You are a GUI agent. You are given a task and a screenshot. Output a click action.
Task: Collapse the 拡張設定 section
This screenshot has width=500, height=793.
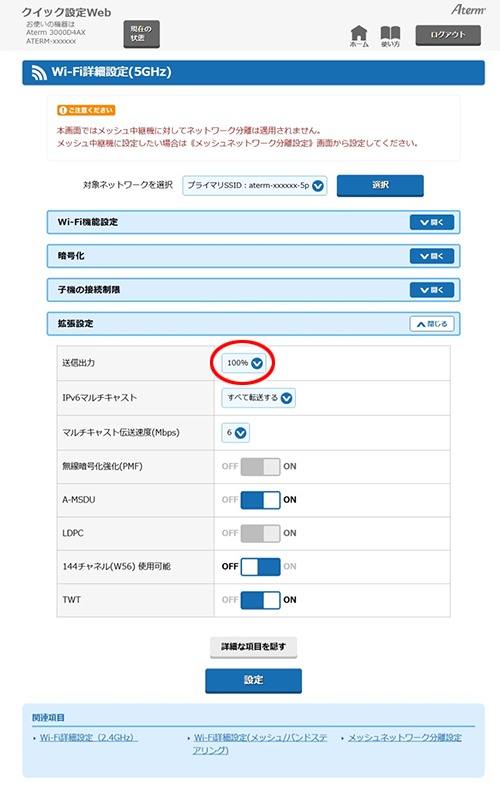tap(432, 324)
